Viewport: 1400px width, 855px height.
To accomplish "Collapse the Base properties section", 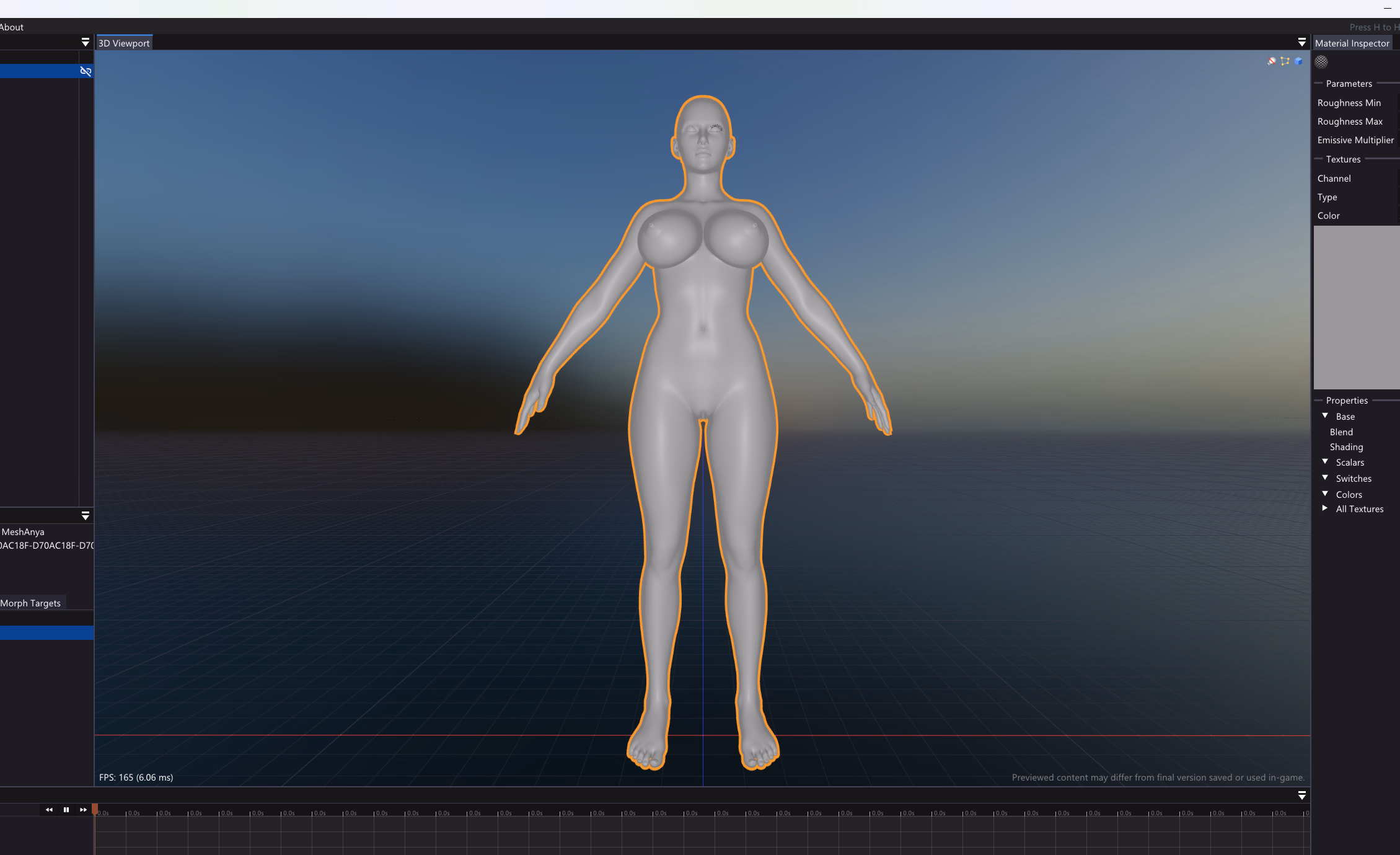I will point(1325,416).
